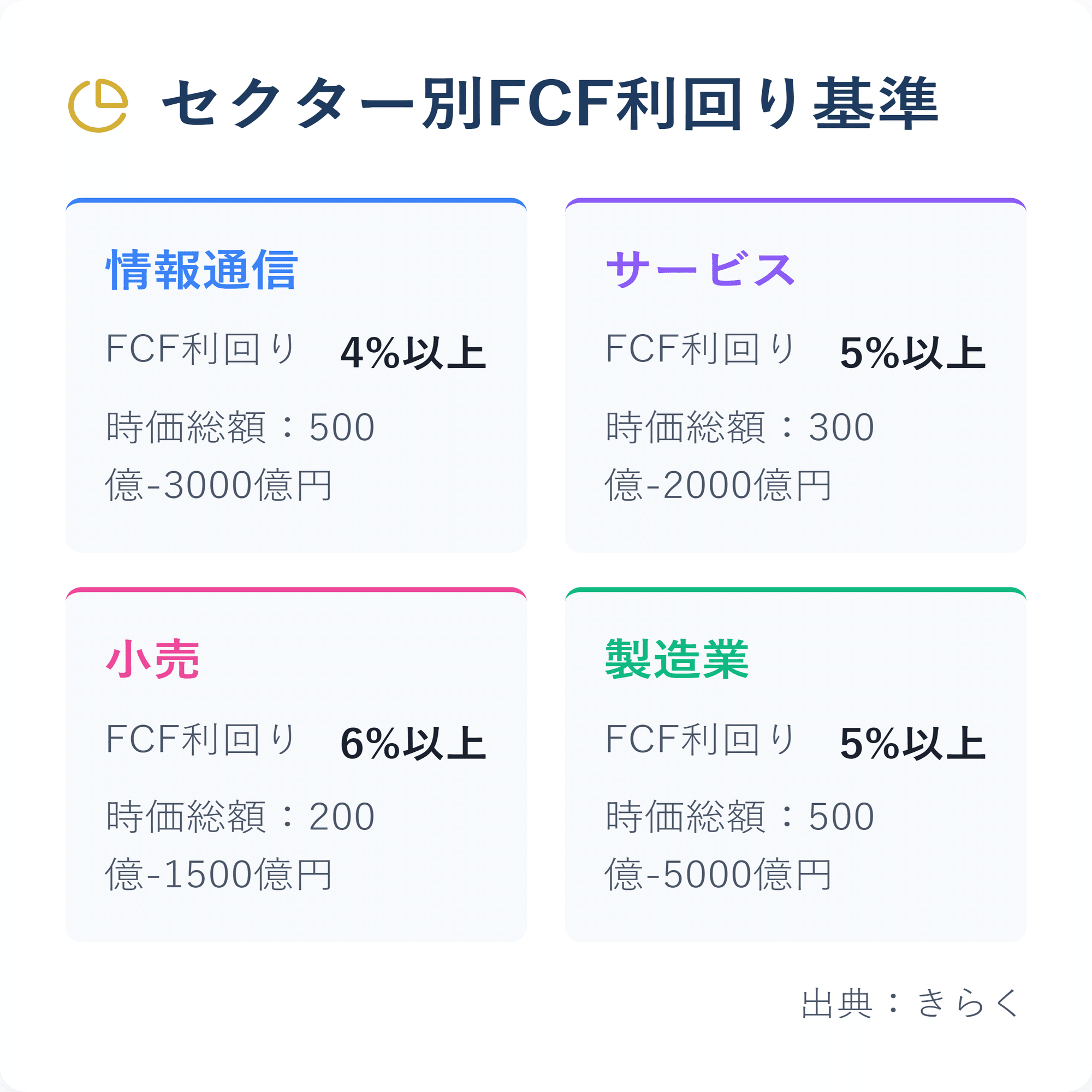Click the 500億-5000億円 market cap text
This screenshot has height=1092, width=1092.
click(x=740, y=846)
